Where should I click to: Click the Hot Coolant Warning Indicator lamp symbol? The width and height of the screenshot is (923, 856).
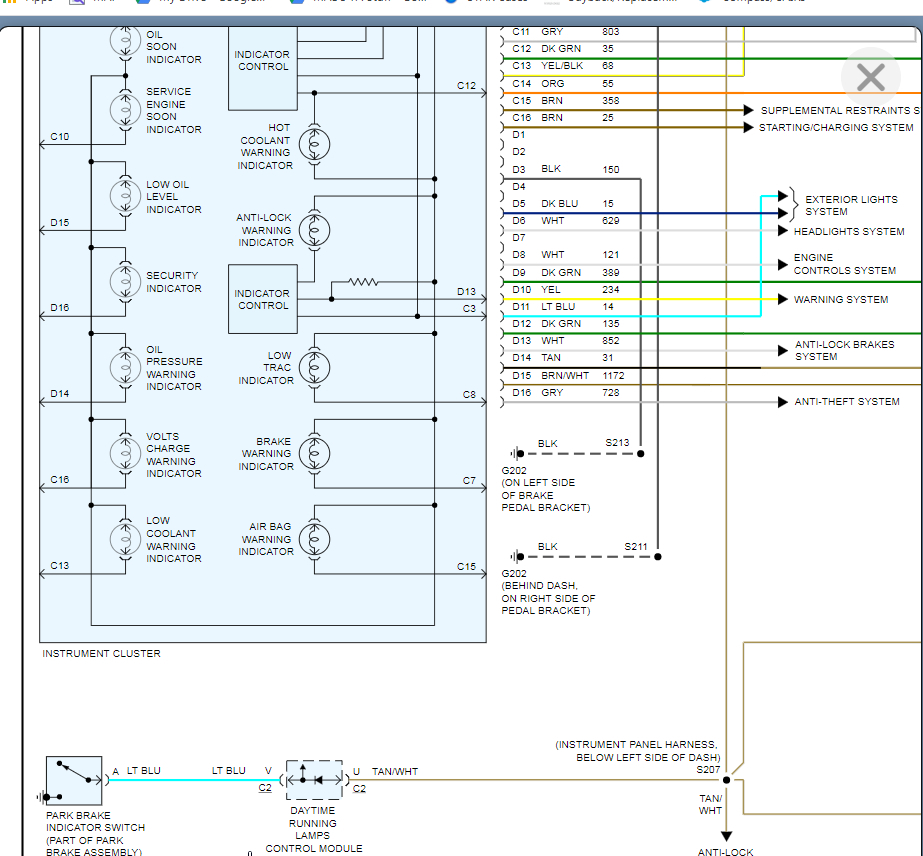point(314,145)
